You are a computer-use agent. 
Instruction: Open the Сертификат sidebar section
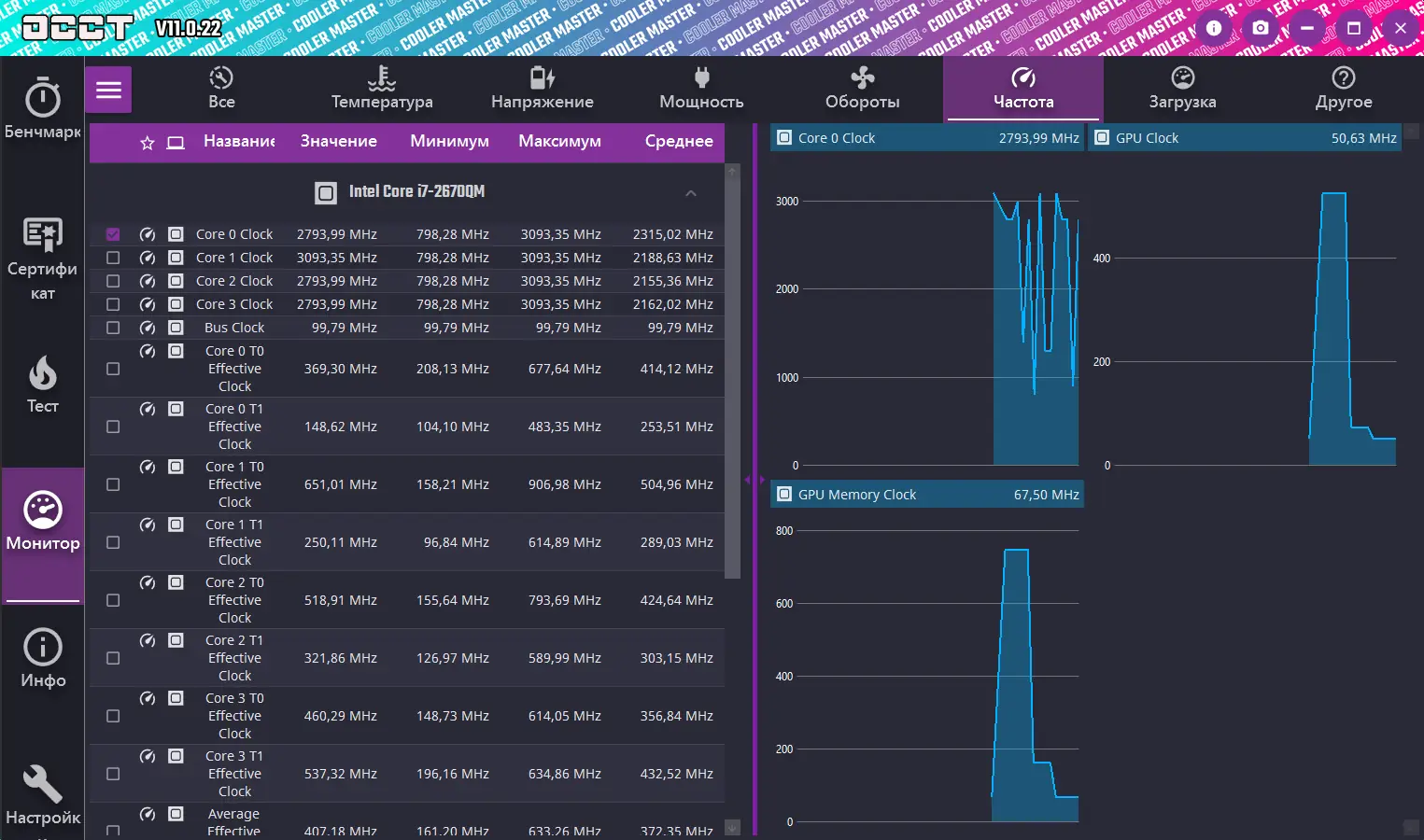[42, 259]
